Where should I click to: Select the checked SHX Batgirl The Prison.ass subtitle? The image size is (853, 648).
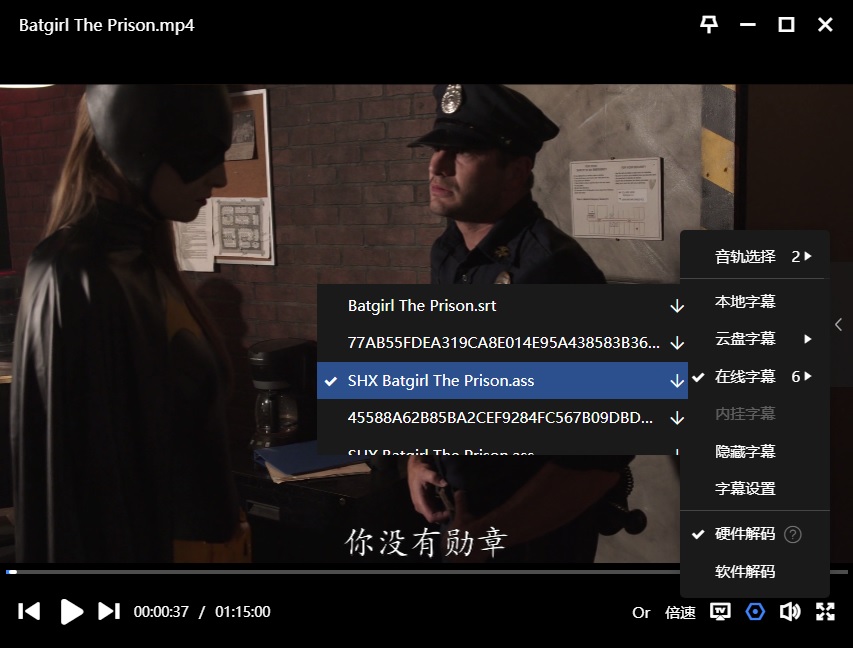[440, 381]
